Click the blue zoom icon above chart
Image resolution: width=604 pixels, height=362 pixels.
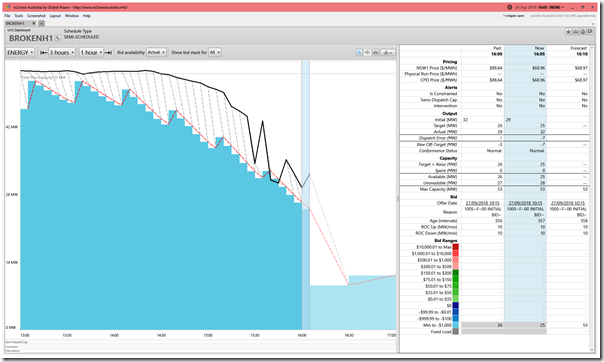359,52
